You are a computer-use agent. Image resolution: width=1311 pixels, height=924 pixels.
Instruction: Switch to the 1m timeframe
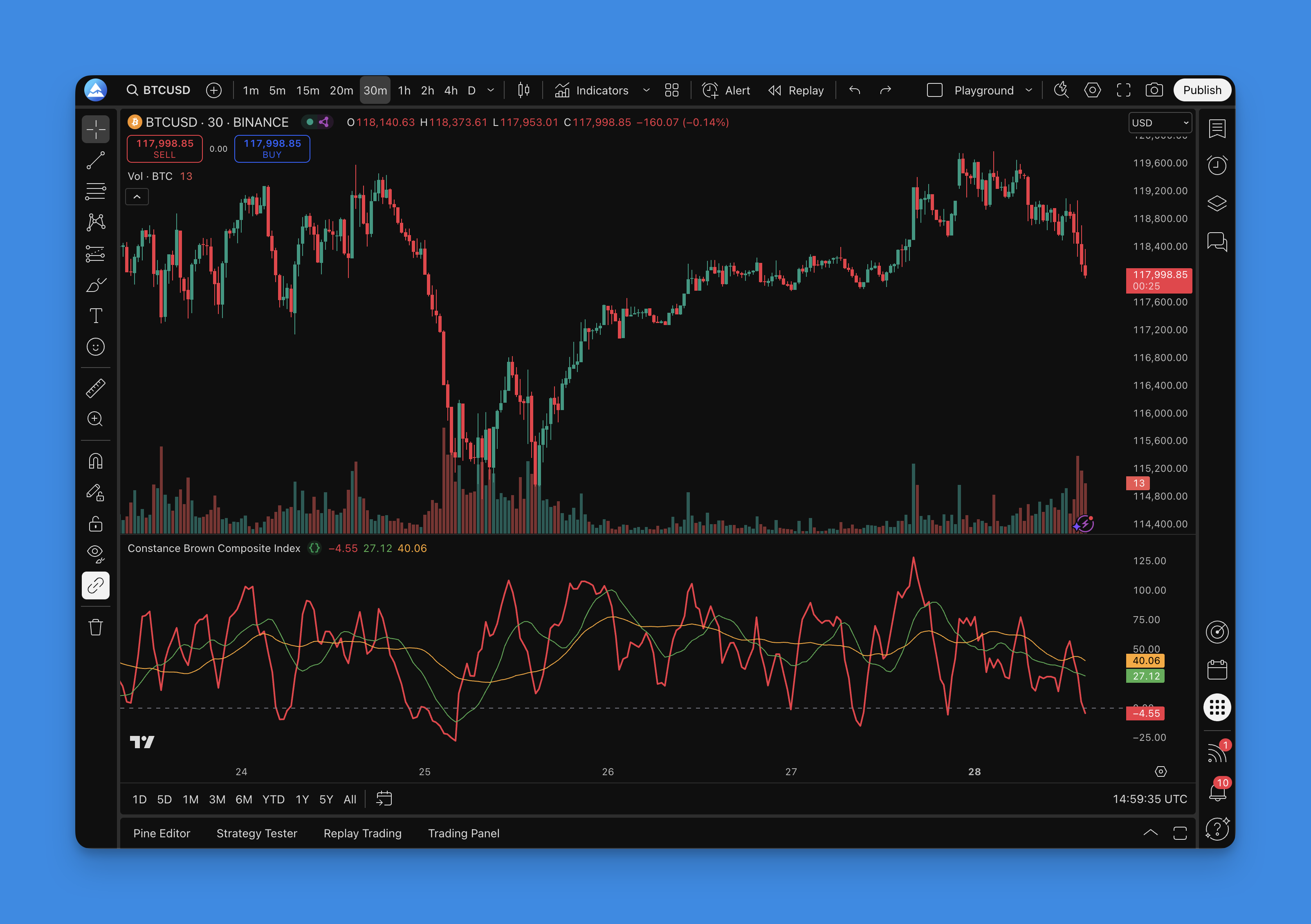pos(251,90)
